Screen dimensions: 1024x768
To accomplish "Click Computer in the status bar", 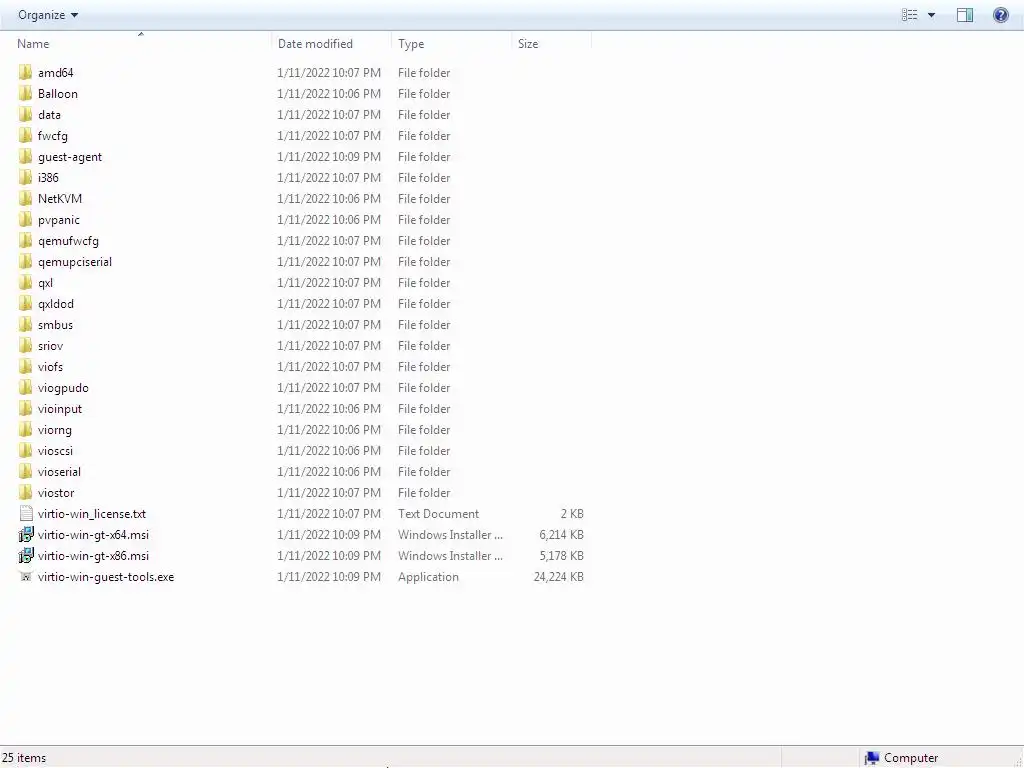I will click(911, 758).
